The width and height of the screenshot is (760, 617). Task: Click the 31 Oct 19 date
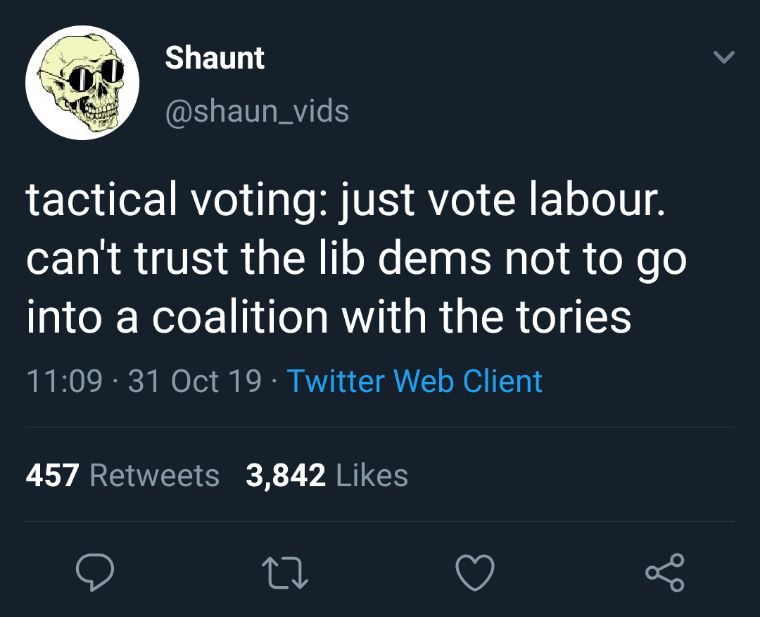point(197,381)
